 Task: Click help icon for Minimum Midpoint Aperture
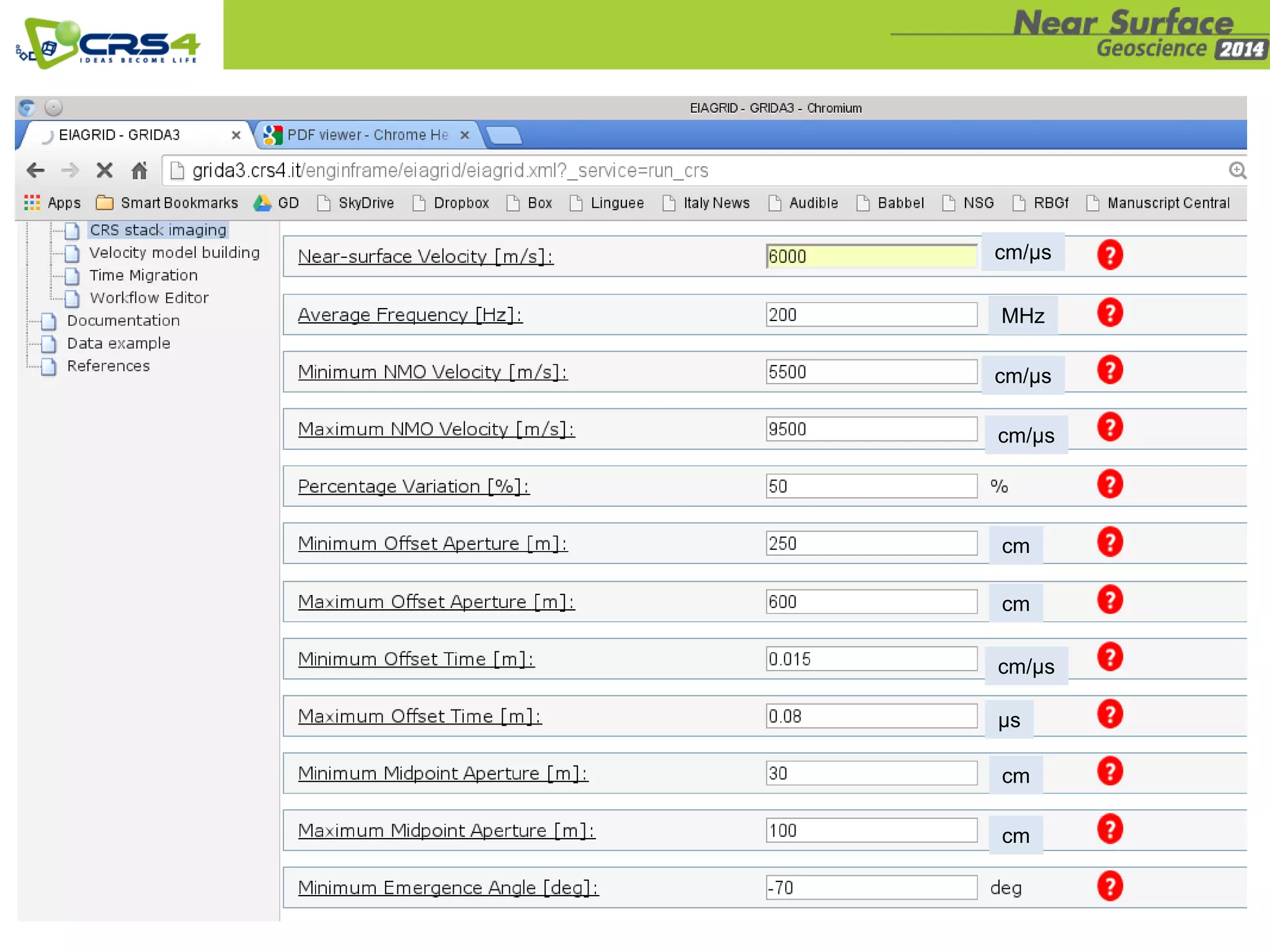(x=1109, y=772)
